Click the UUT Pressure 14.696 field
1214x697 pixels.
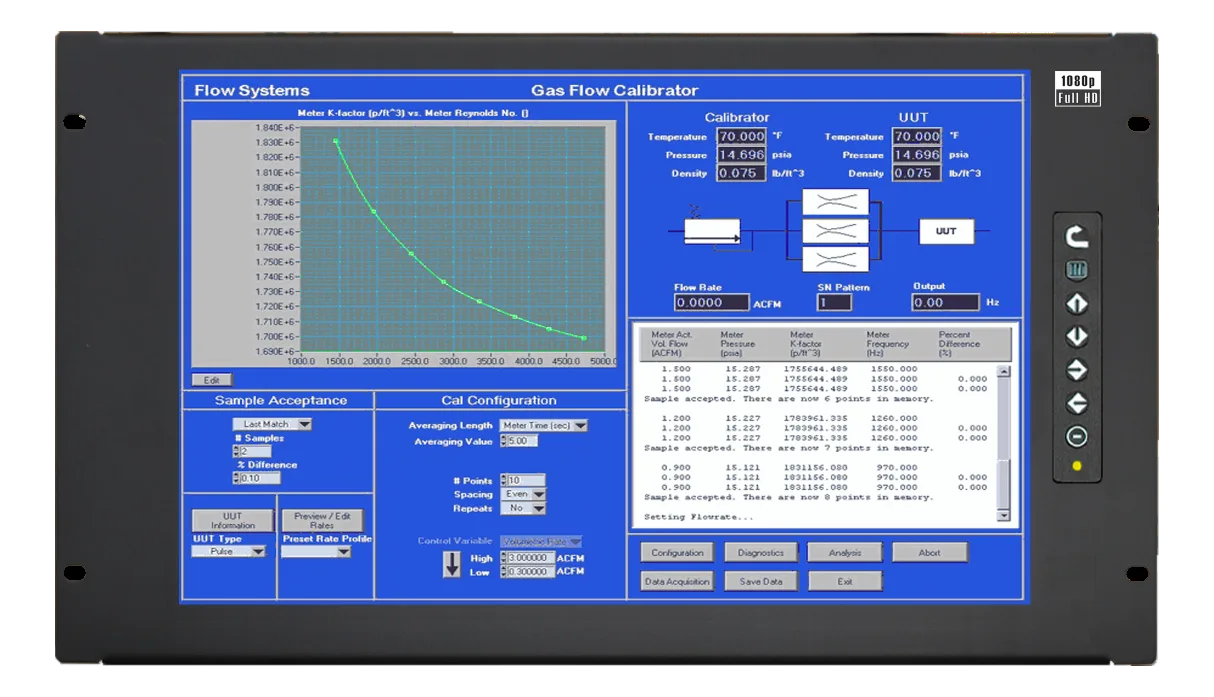point(918,155)
